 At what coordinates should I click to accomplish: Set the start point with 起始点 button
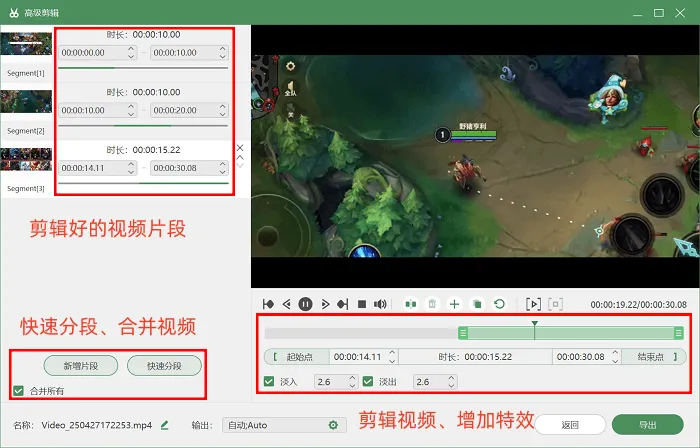297,357
